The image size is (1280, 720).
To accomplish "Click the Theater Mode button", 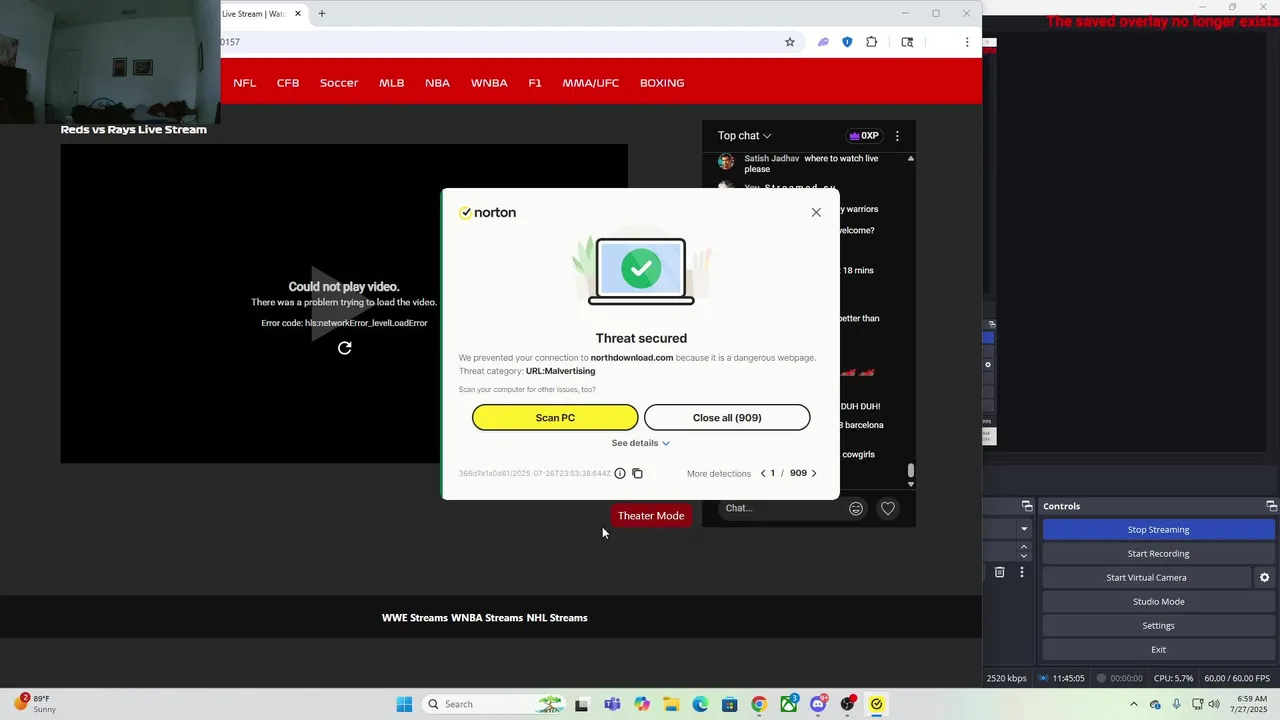I will point(651,516).
